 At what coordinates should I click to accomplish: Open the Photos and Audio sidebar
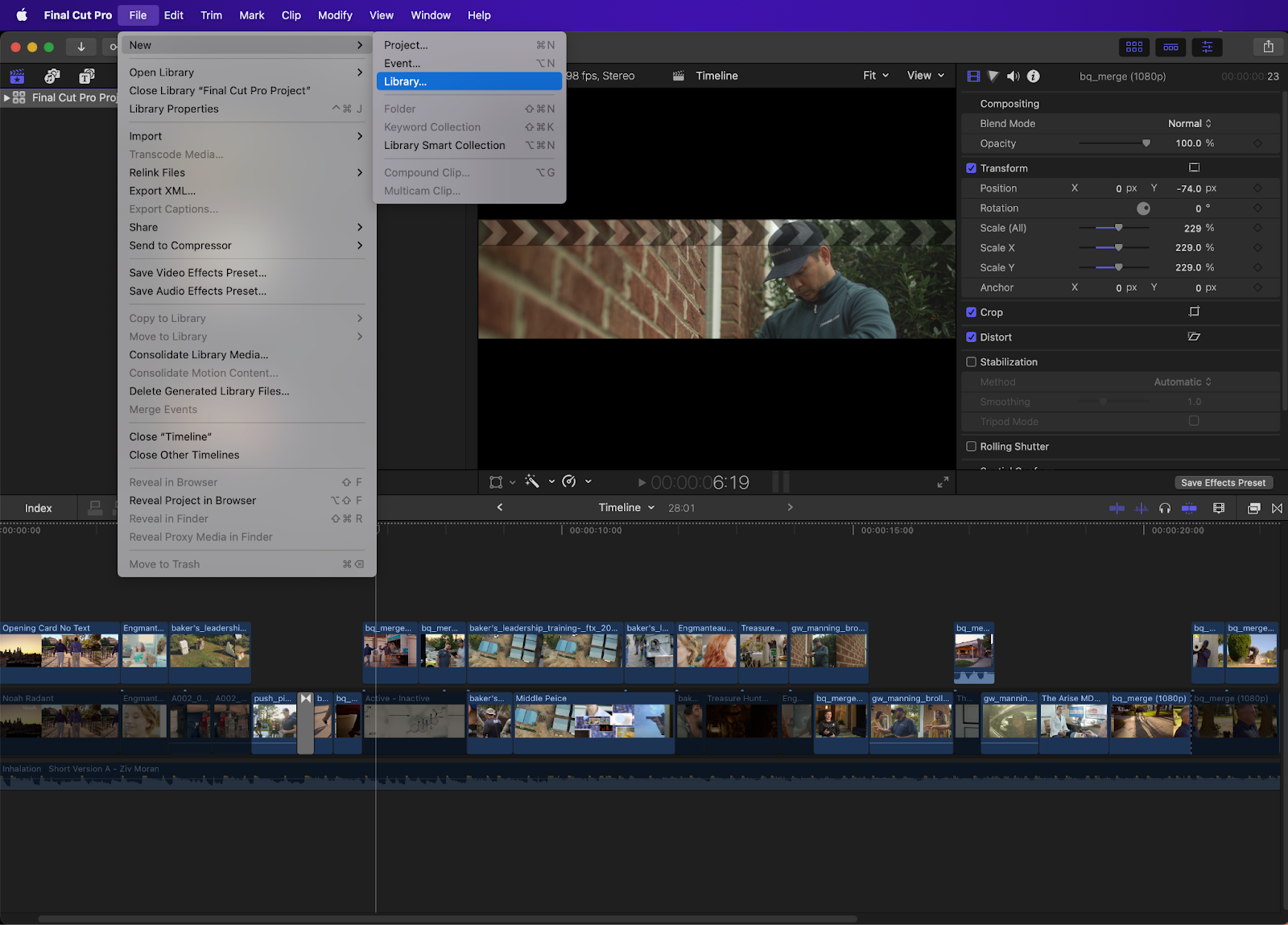click(x=52, y=76)
